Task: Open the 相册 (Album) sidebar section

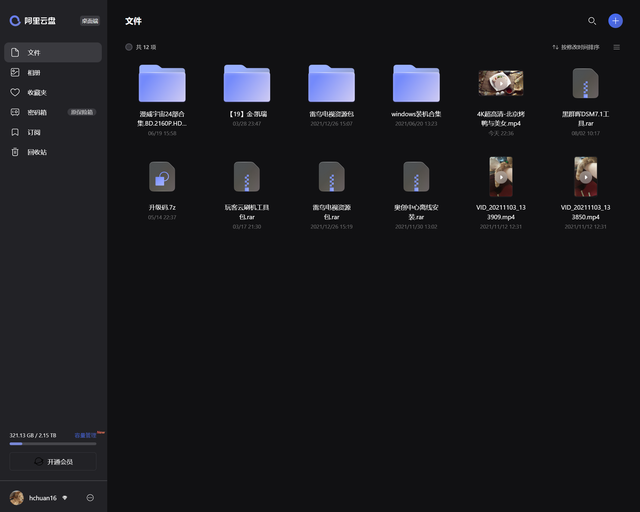Action: (53, 72)
